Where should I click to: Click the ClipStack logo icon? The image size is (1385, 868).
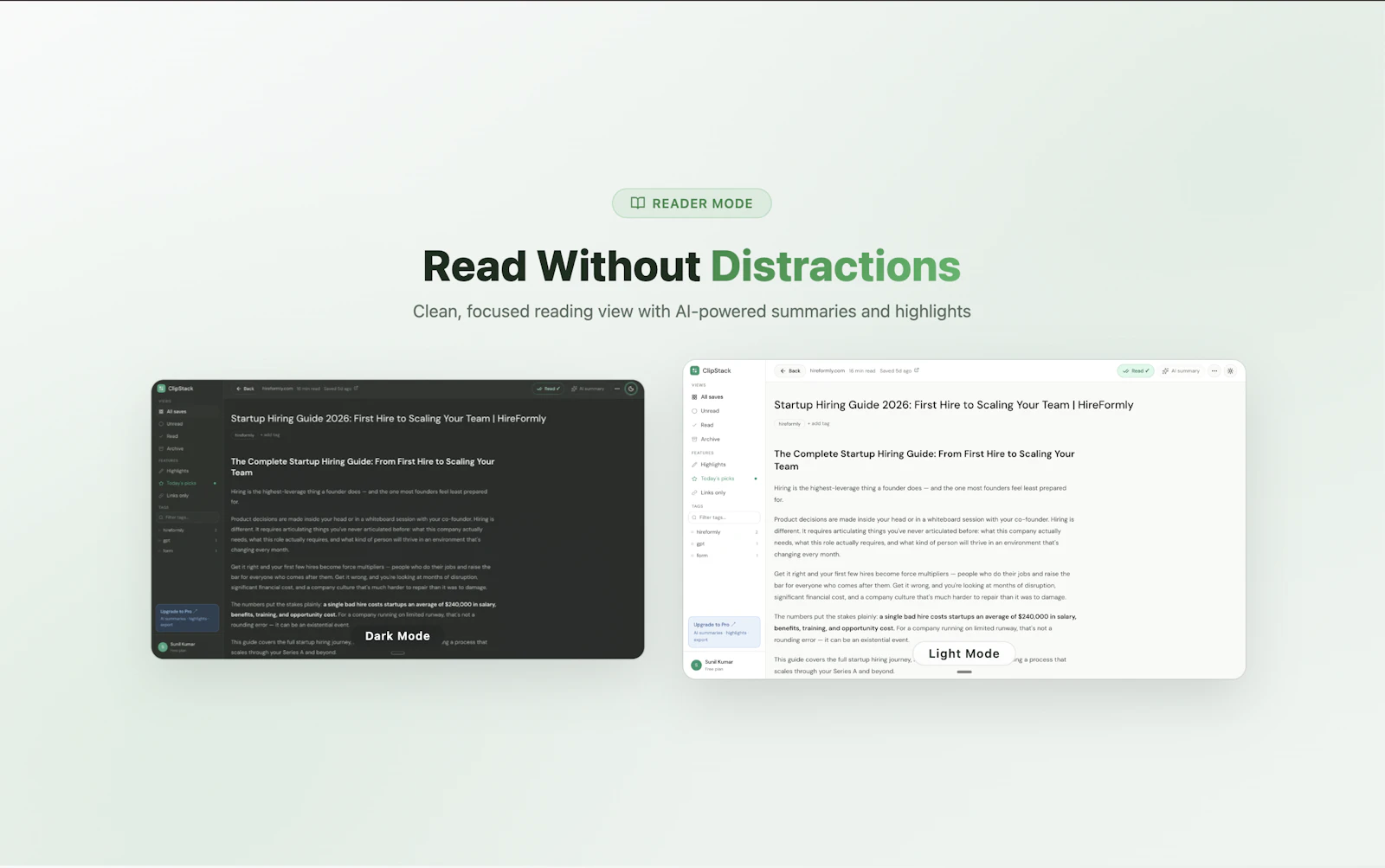(695, 370)
